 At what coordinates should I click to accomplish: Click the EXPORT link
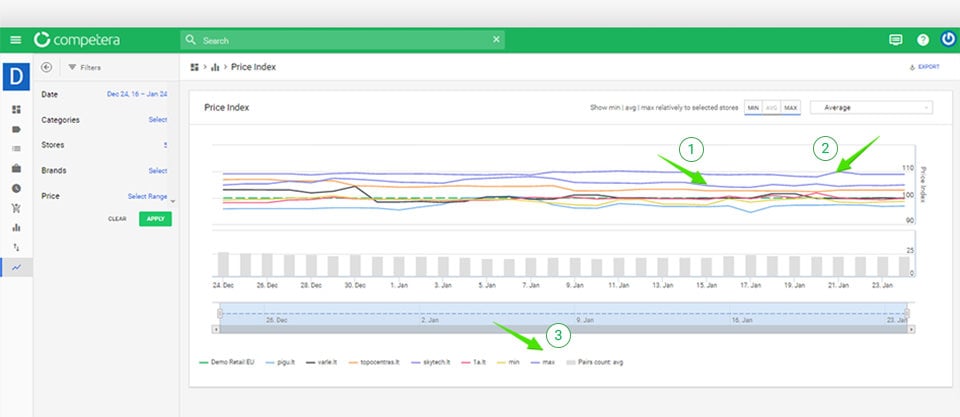pos(924,67)
